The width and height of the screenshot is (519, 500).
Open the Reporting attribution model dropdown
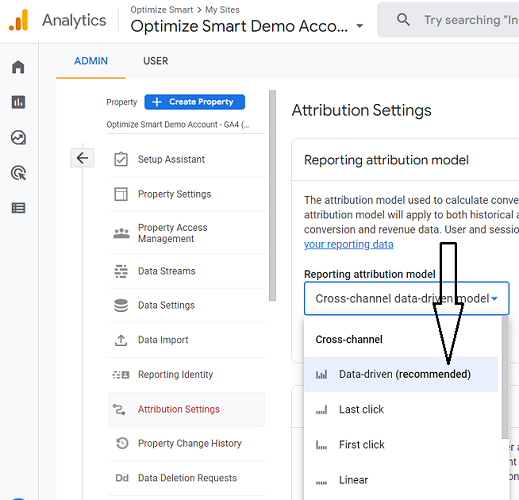(406, 298)
